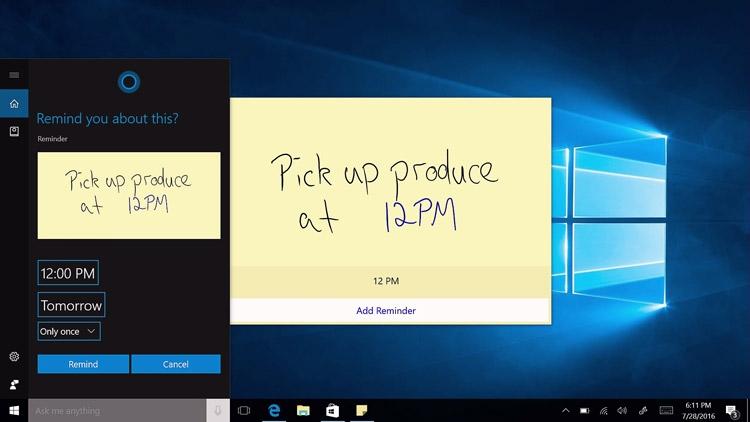Viewport: 750px width, 422px height.
Task: Click Add Reminder on sticky note
Action: [386, 311]
